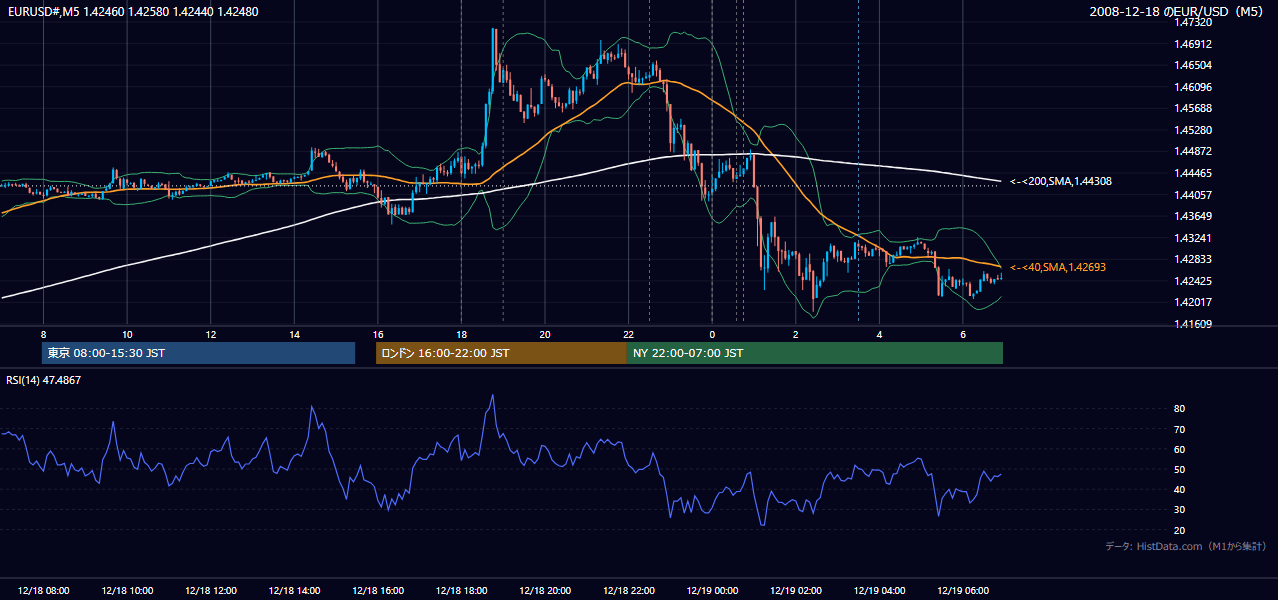Click RSI scale value 30

point(1180,510)
